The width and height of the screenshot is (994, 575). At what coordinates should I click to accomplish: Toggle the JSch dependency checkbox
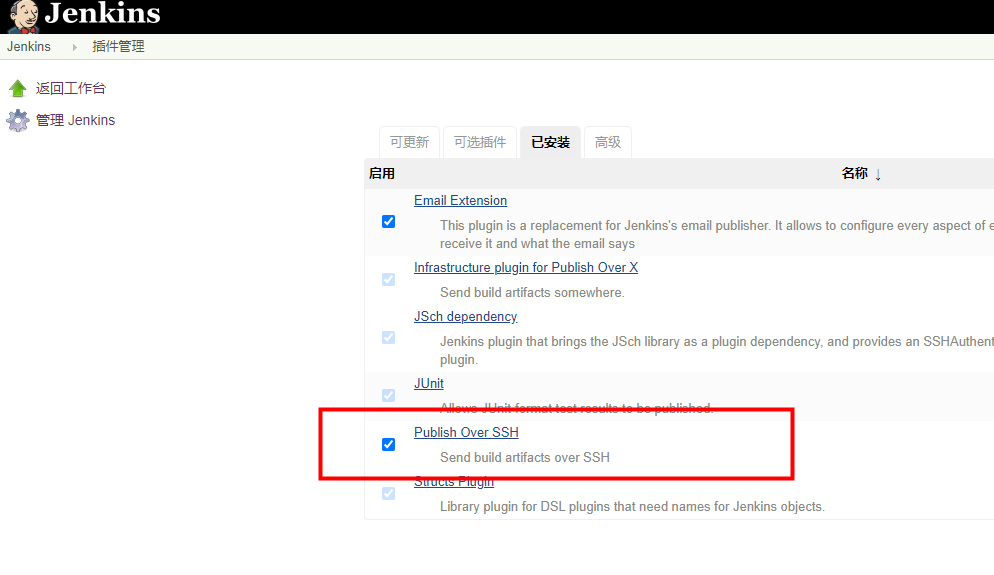pyautogui.click(x=389, y=337)
